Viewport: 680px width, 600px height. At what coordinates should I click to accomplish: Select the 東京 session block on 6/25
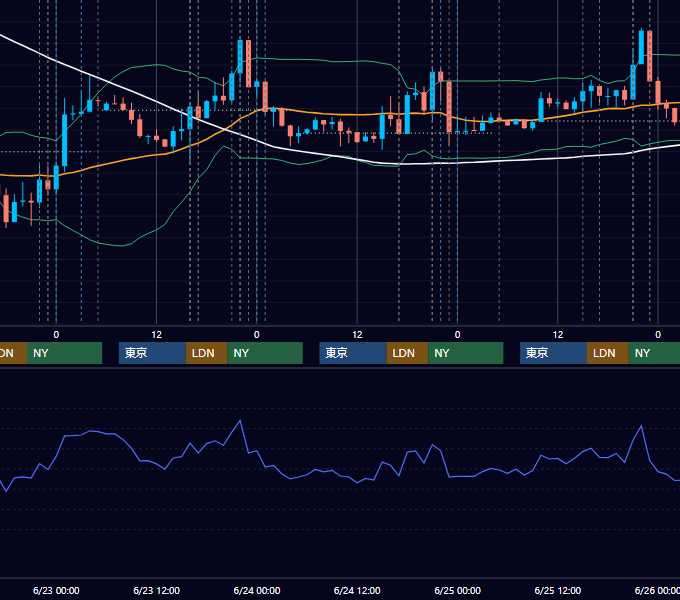click(553, 353)
